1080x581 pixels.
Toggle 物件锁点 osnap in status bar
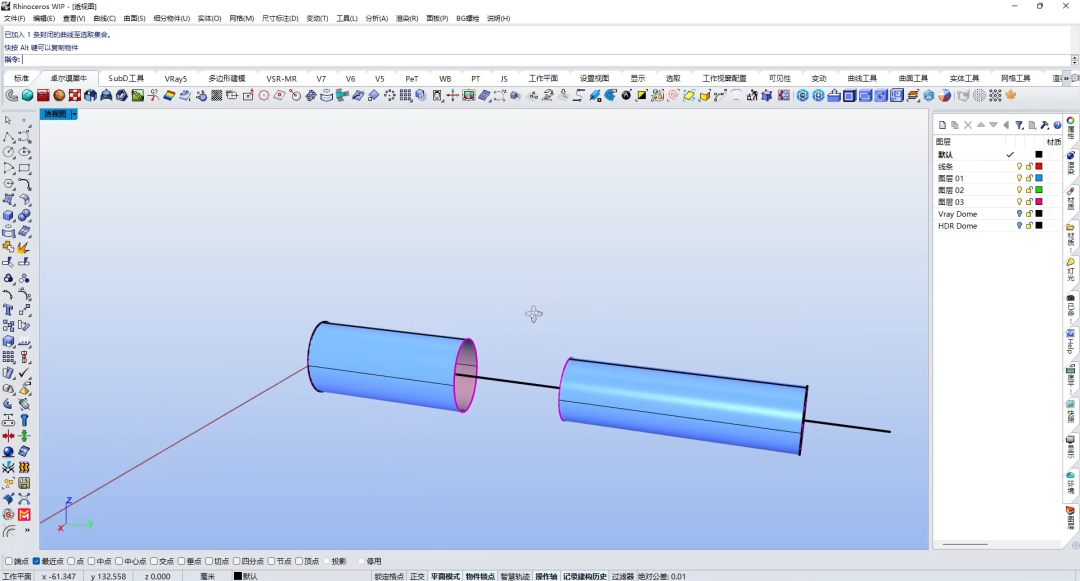point(480,576)
